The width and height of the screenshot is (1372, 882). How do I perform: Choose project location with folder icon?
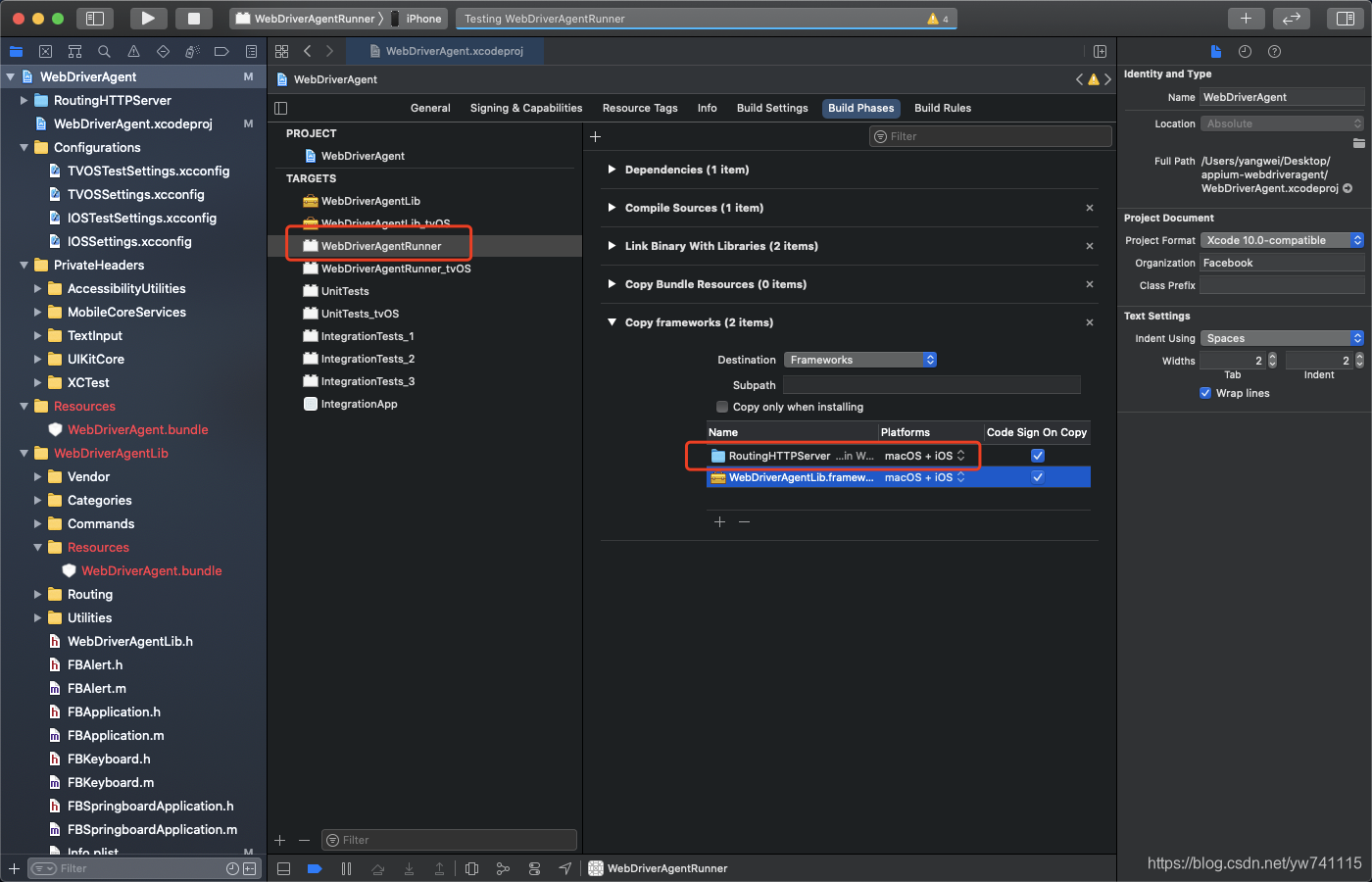tap(1358, 143)
